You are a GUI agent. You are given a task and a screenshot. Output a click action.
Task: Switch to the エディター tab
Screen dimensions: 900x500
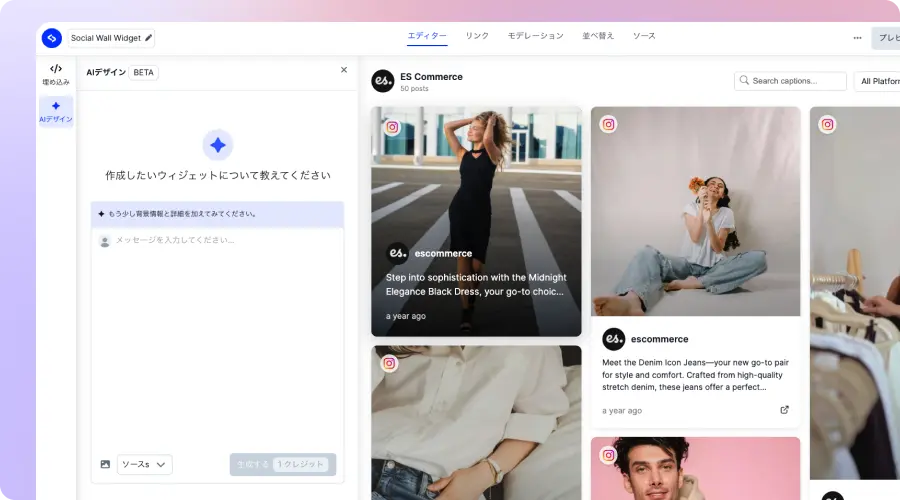[427, 36]
